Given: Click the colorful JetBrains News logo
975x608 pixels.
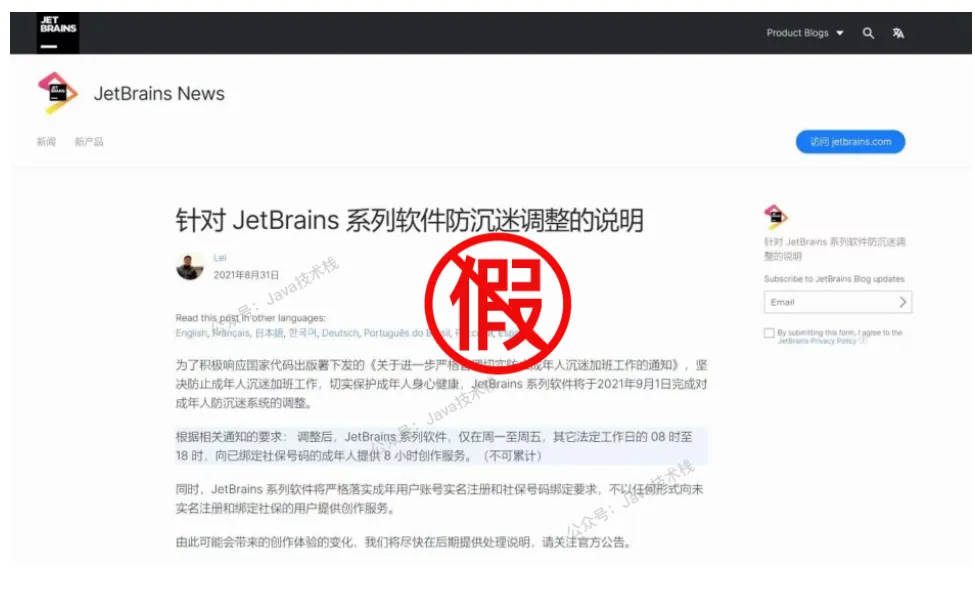Looking at the screenshot, I should coord(58,93).
